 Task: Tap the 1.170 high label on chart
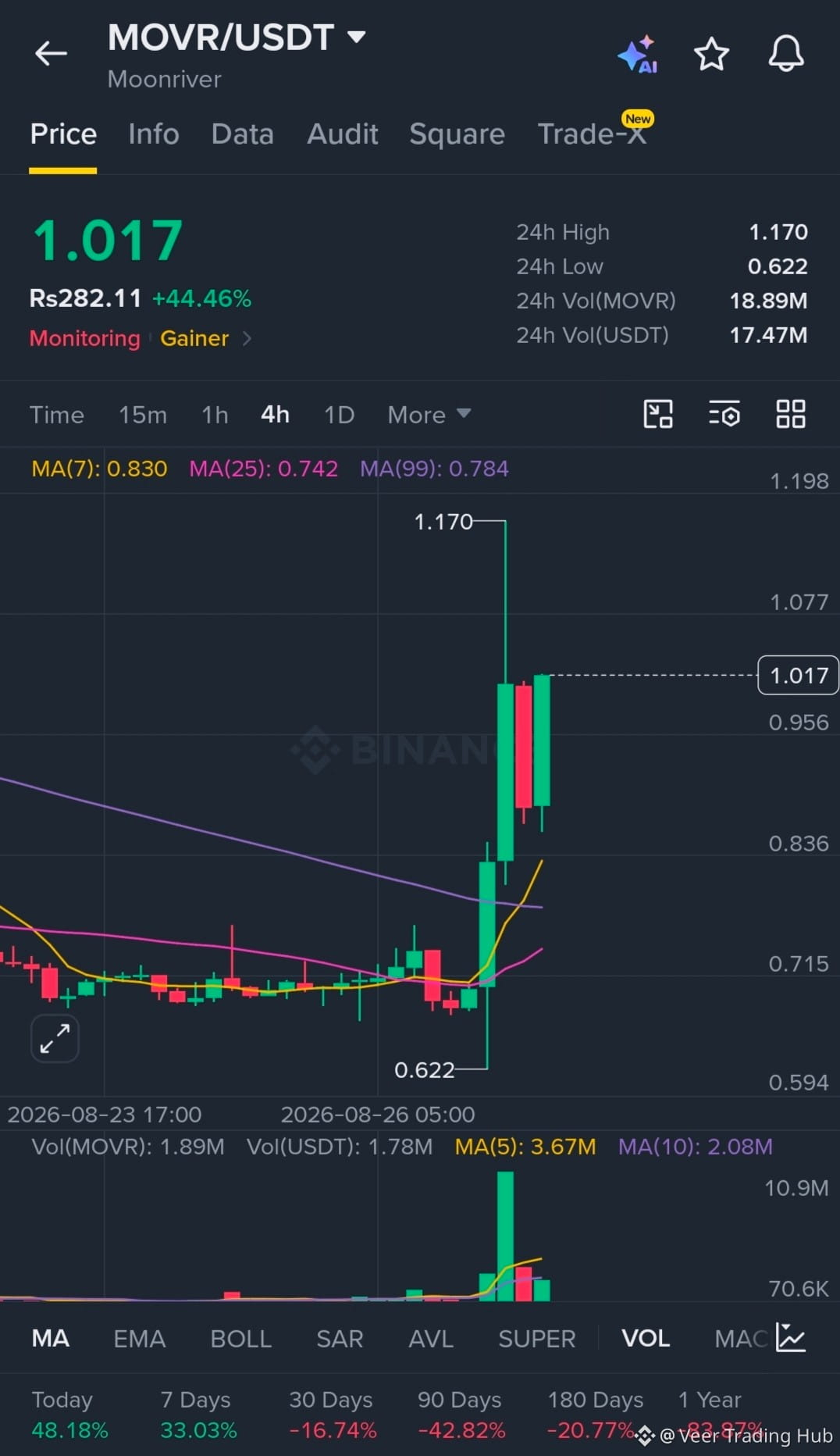tap(443, 522)
